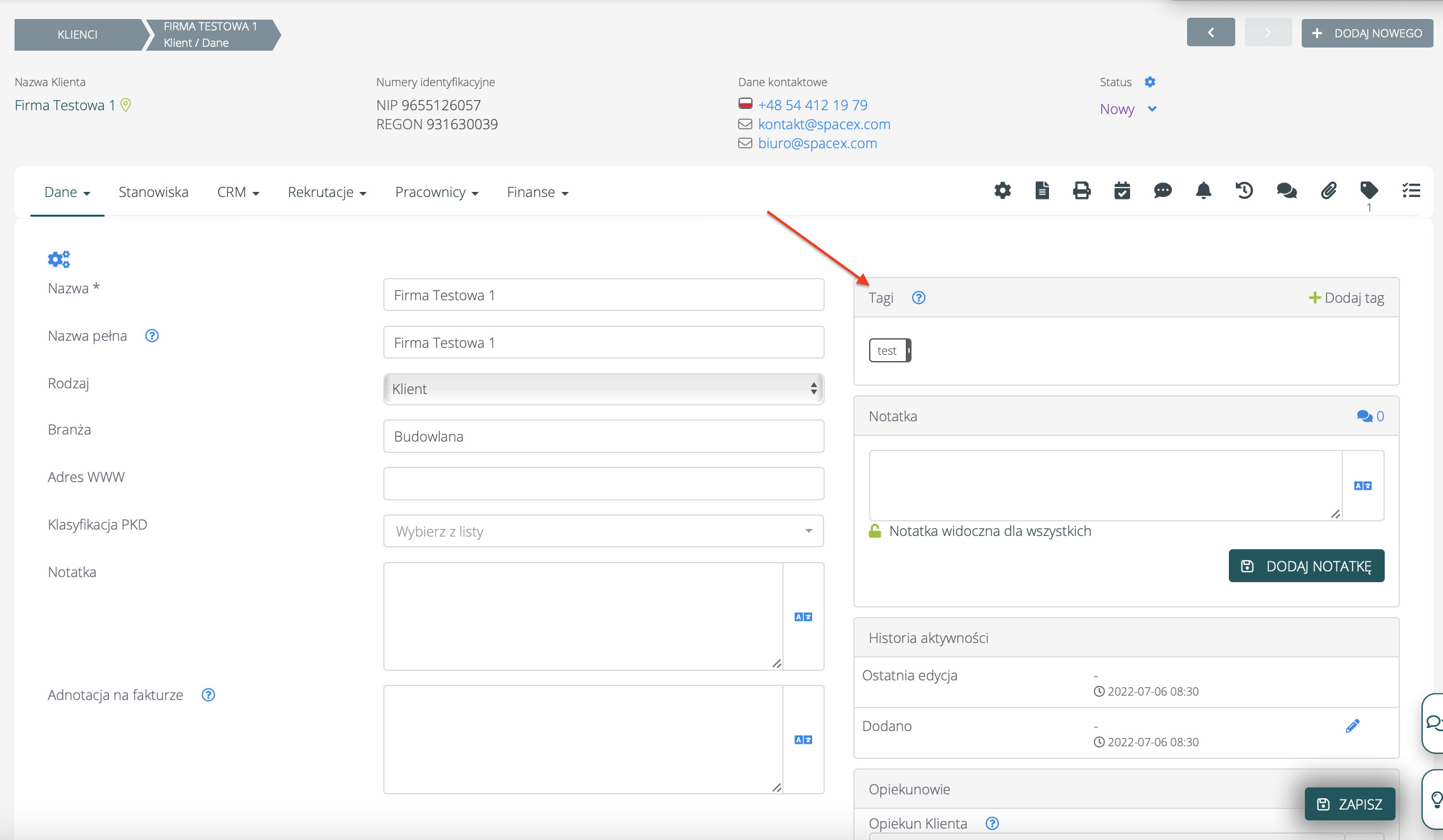Click into the Adres WWW input field
This screenshot has width=1443, height=840.
click(x=603, y=484)
